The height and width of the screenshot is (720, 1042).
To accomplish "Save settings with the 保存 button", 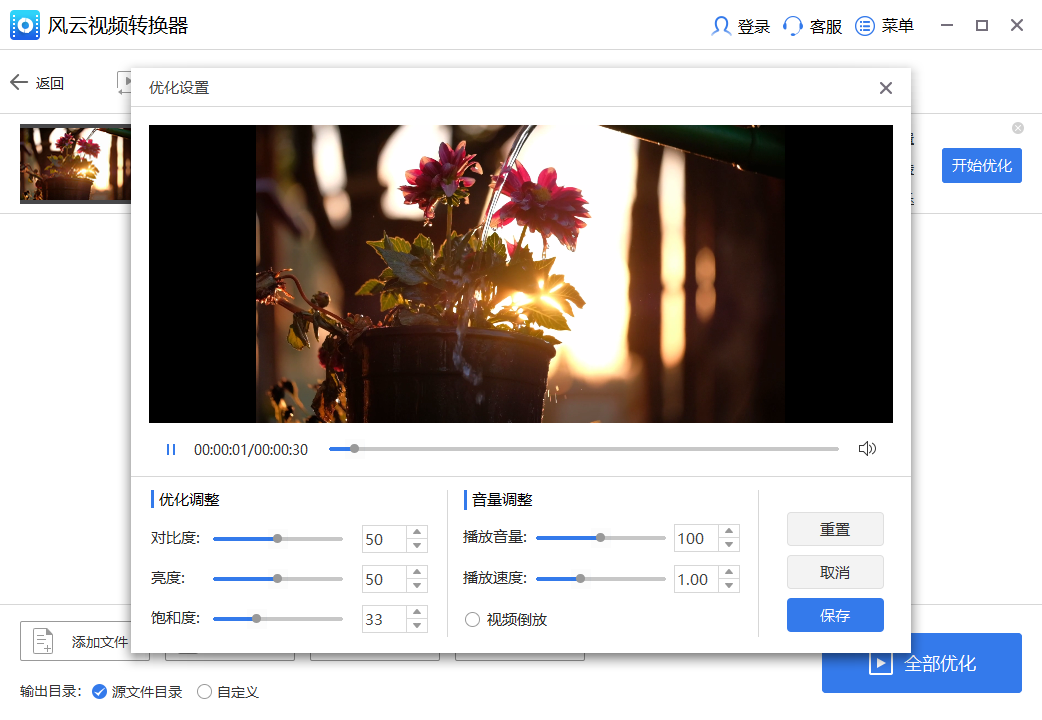I will 835,616.
